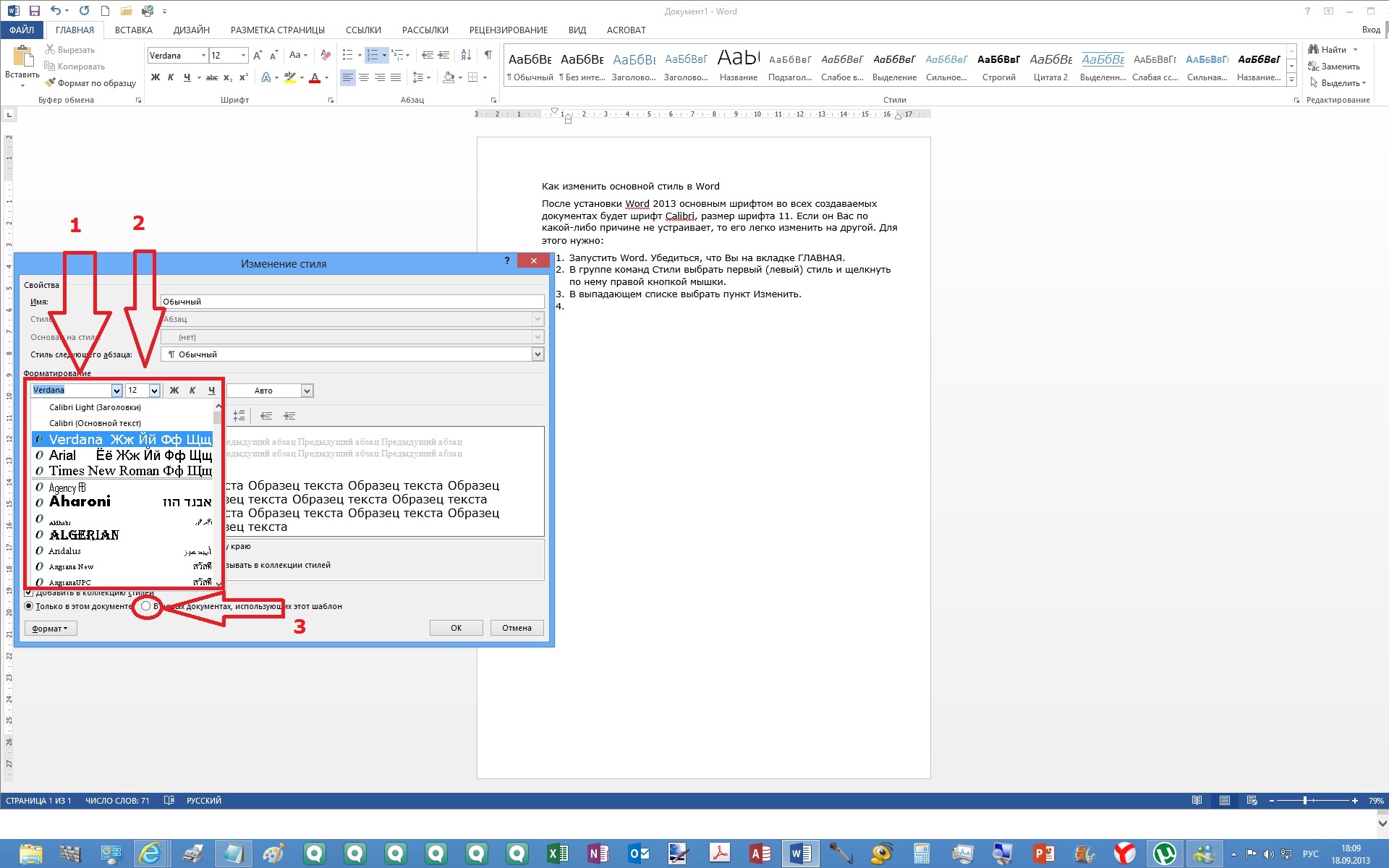
Task: Toggle 'Добавить в коллекцию стилей' checkbox
Action: [29, 592]
